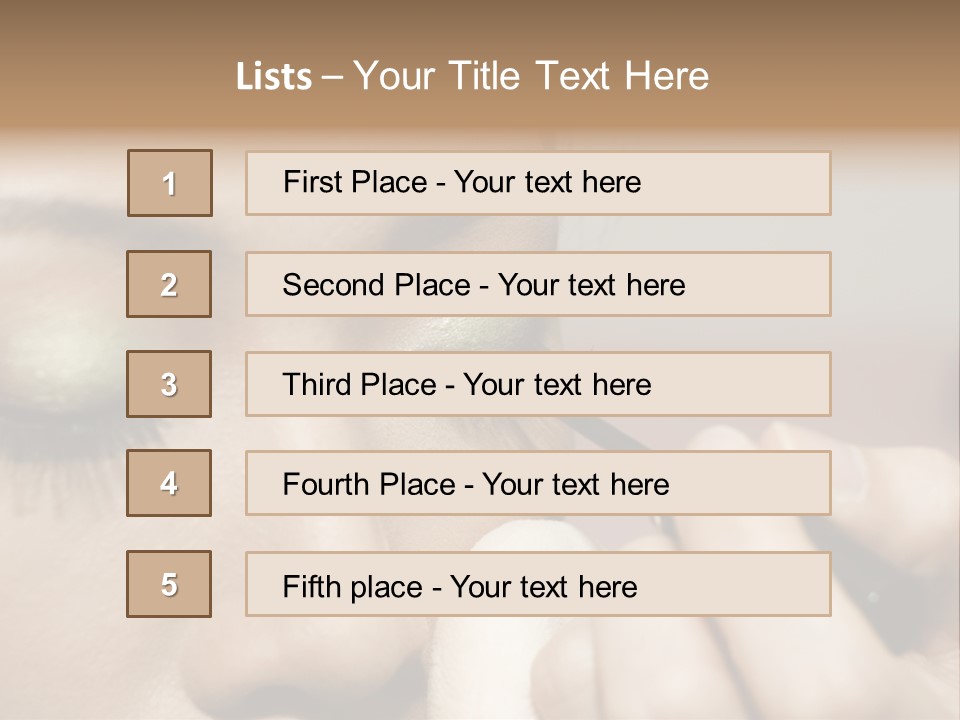Image resolution: width=960 pixels, height=720 pixels.
Task: Click the Fifth place text box
Action: coord(538,584)
